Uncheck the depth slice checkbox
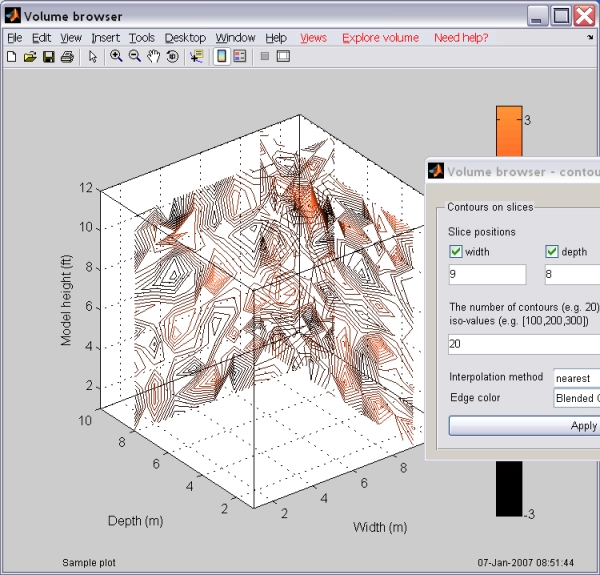The width and height of the screenshot is (600, 575). pos(551,252)
